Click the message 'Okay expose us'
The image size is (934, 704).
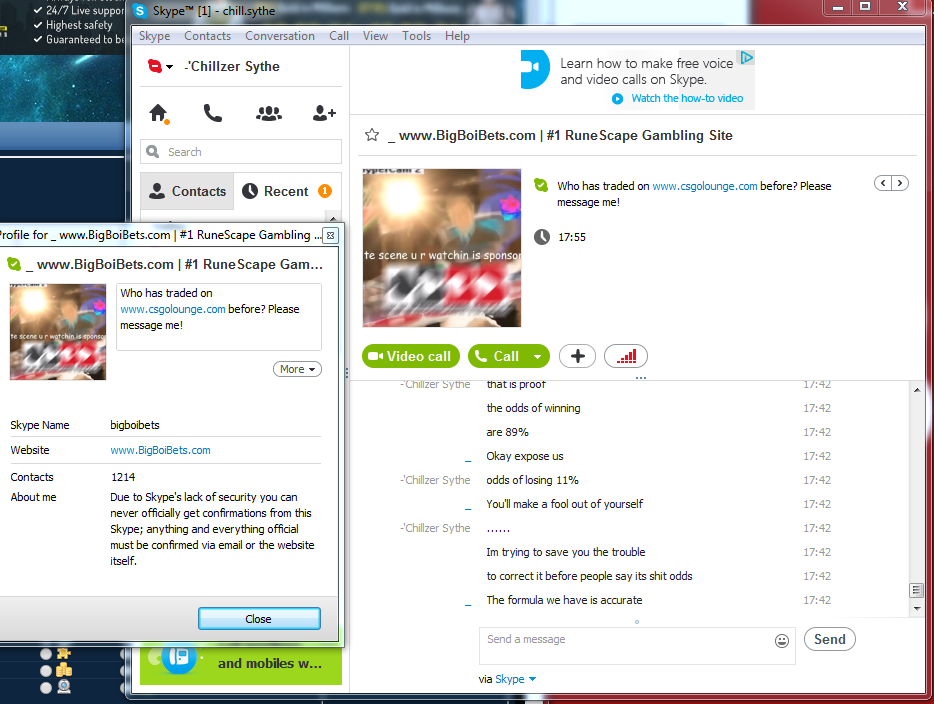525,456
